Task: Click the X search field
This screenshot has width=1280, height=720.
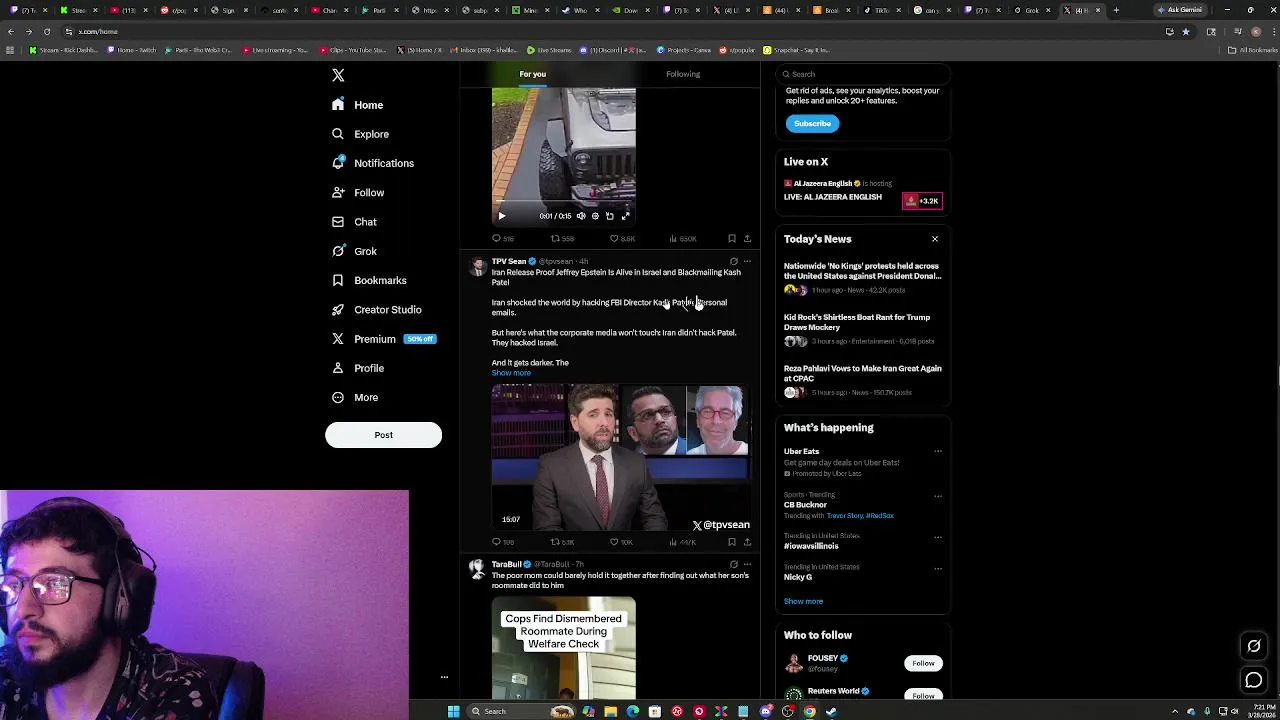Action: point(862,74)
